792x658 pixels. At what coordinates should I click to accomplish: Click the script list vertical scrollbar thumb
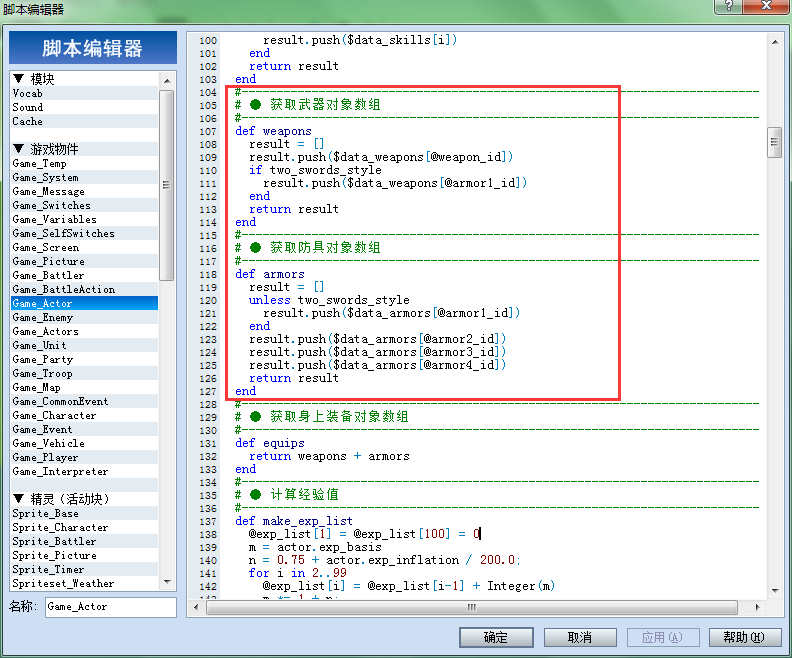167,185
